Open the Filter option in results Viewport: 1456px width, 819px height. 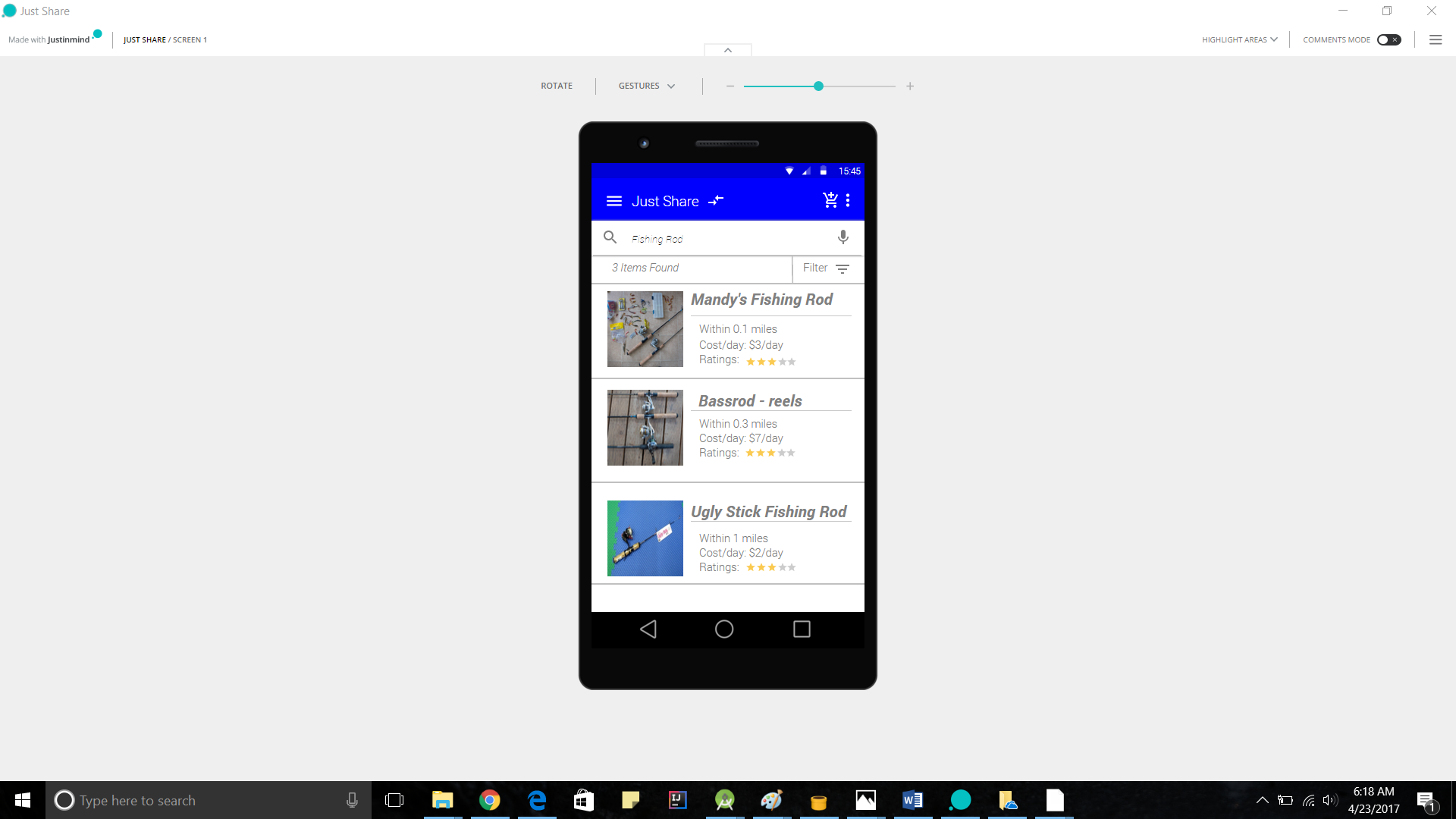[826, 268]
